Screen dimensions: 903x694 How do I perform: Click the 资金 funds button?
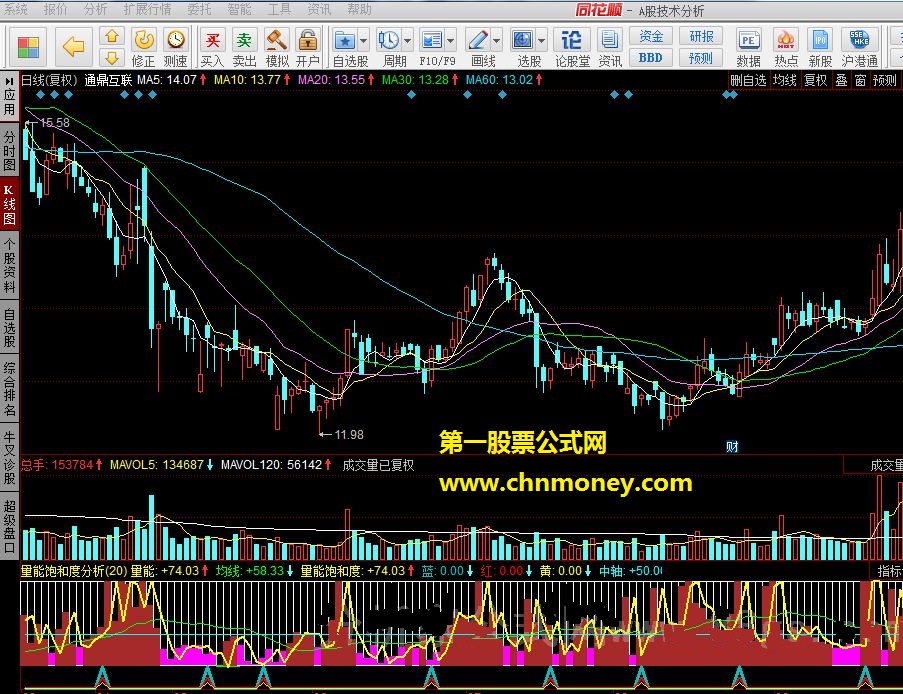coord(651,36)
